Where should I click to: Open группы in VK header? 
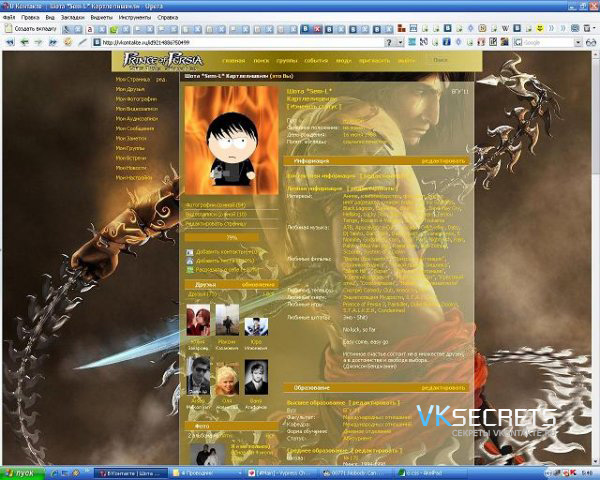287,60
